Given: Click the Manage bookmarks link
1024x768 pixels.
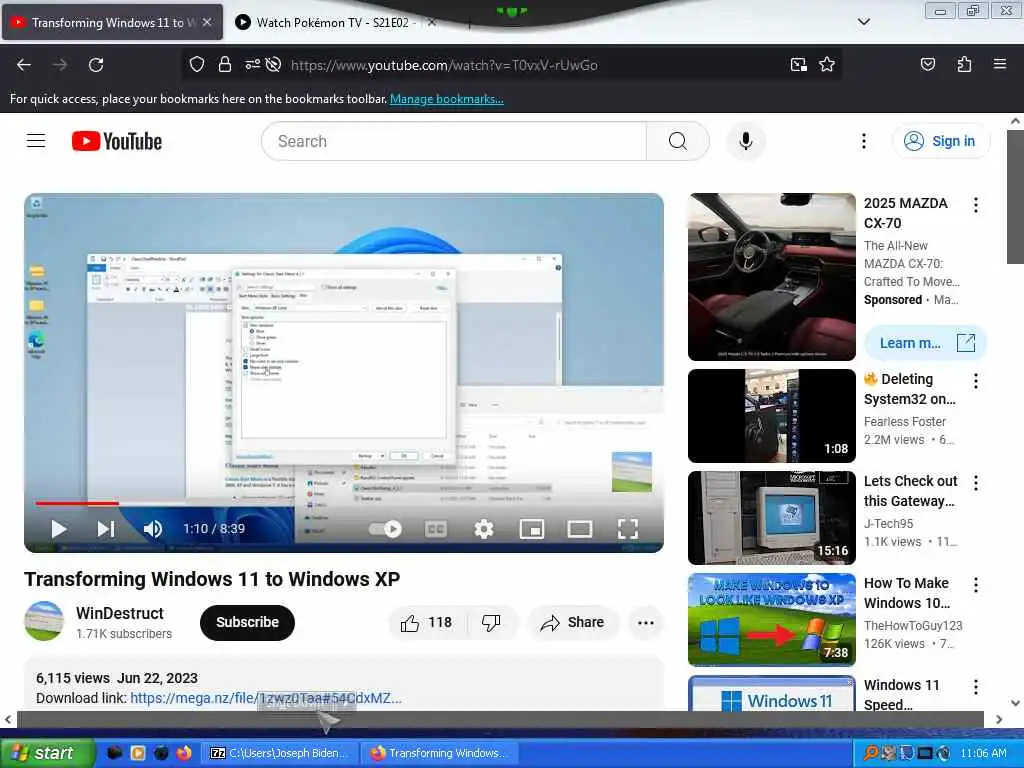Looking at the screenshot, I should (x=447, y=99).
